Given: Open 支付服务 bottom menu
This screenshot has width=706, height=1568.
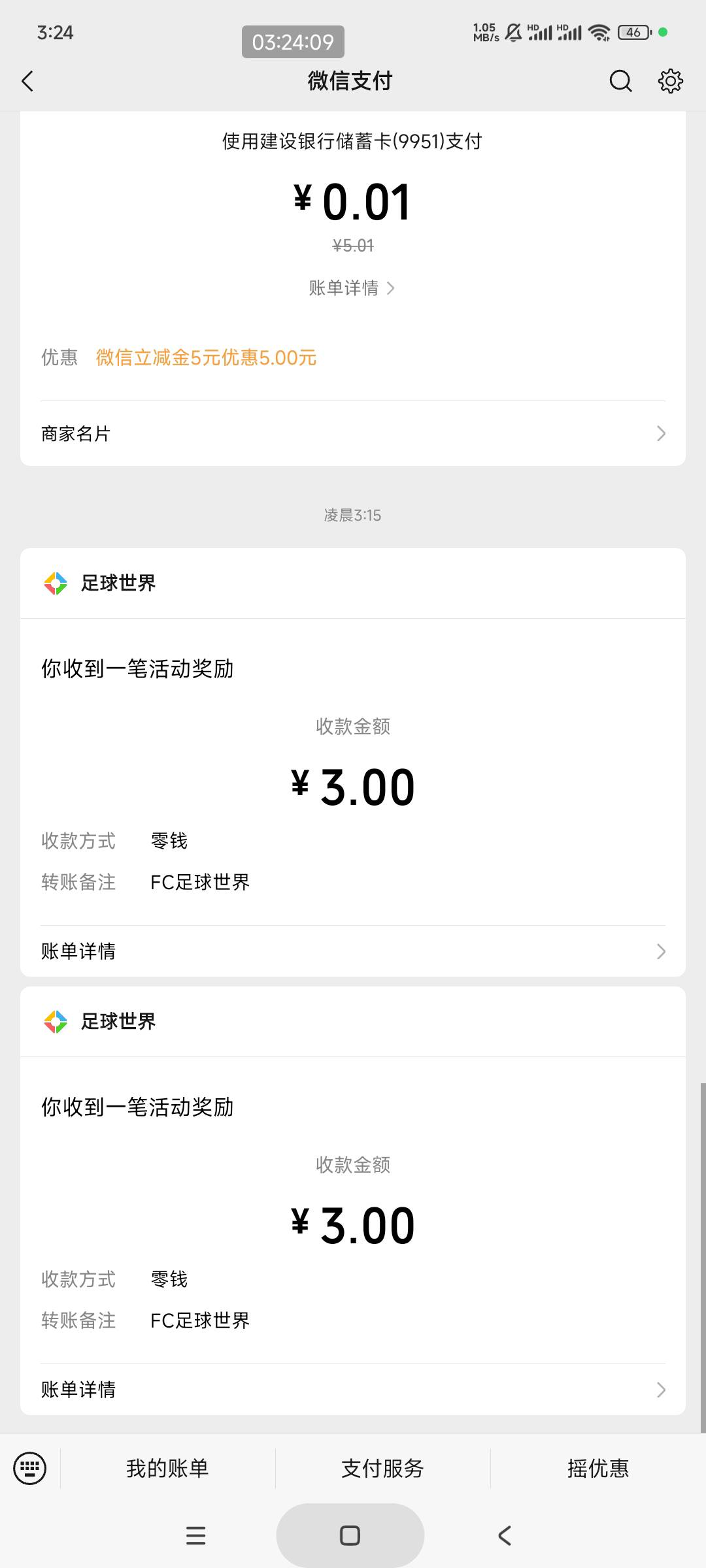Looking at the screenshot, I should coord(383,1468).
